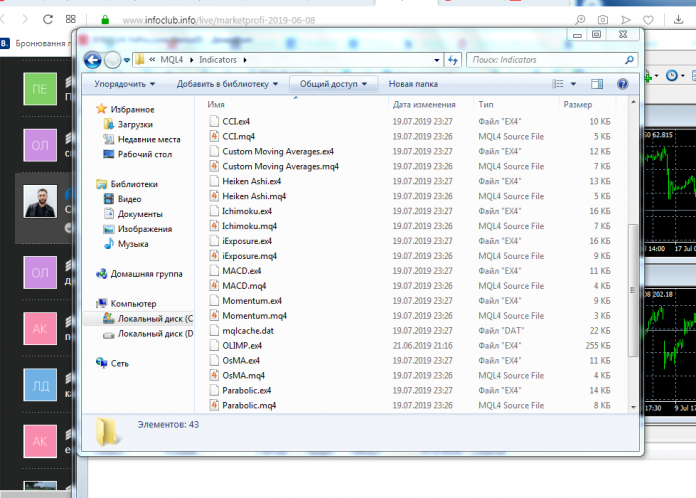Sort by Тип column header

click(486, 104)
